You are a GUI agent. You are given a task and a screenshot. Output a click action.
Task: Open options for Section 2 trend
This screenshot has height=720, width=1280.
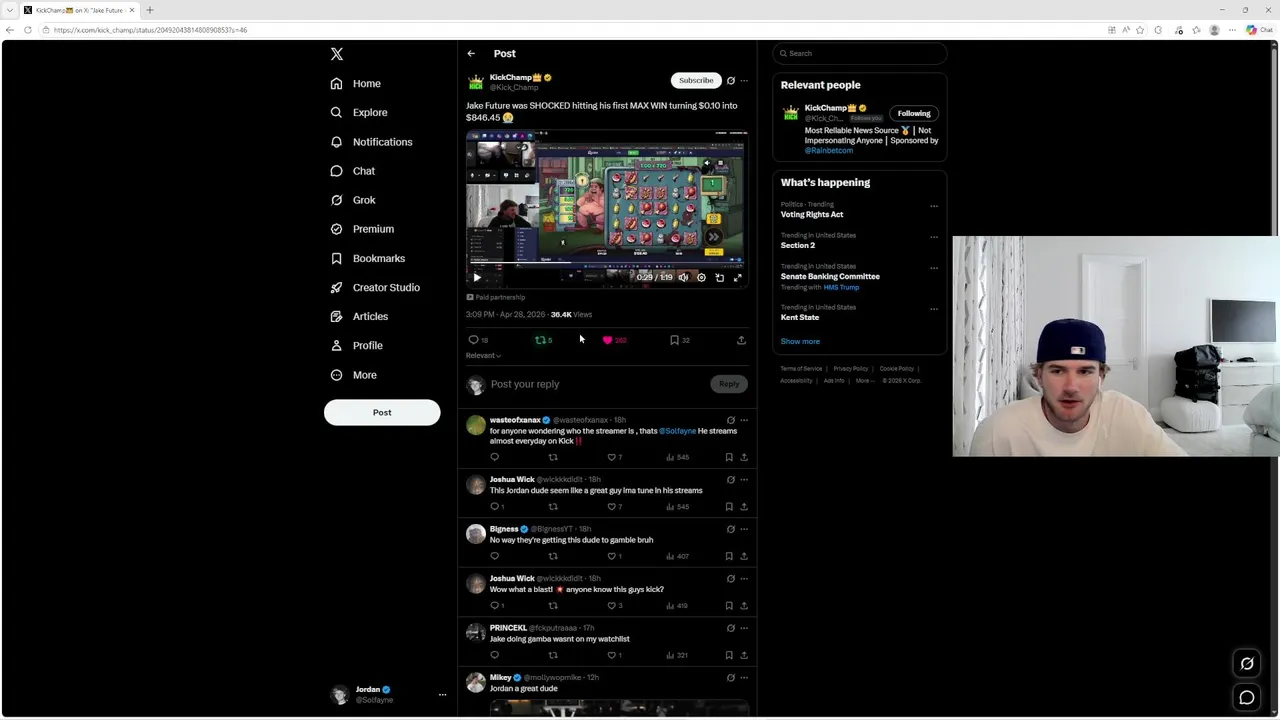[934, 238]
